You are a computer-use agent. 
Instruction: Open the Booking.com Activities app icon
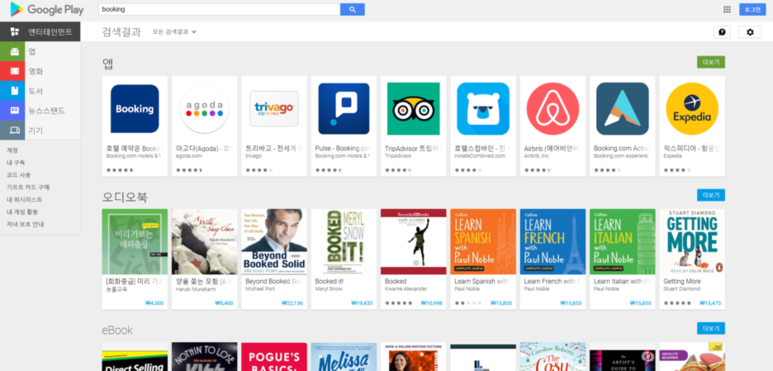622,109
